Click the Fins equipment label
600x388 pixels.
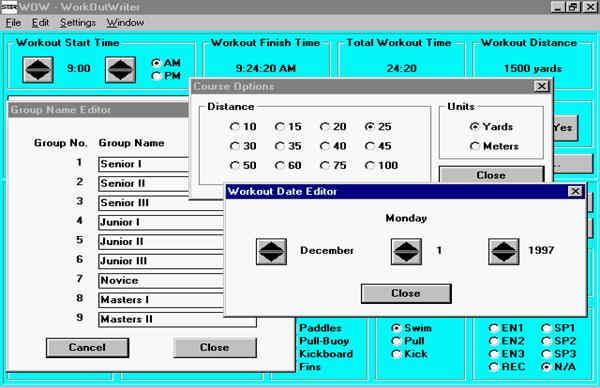click(310, 367)
